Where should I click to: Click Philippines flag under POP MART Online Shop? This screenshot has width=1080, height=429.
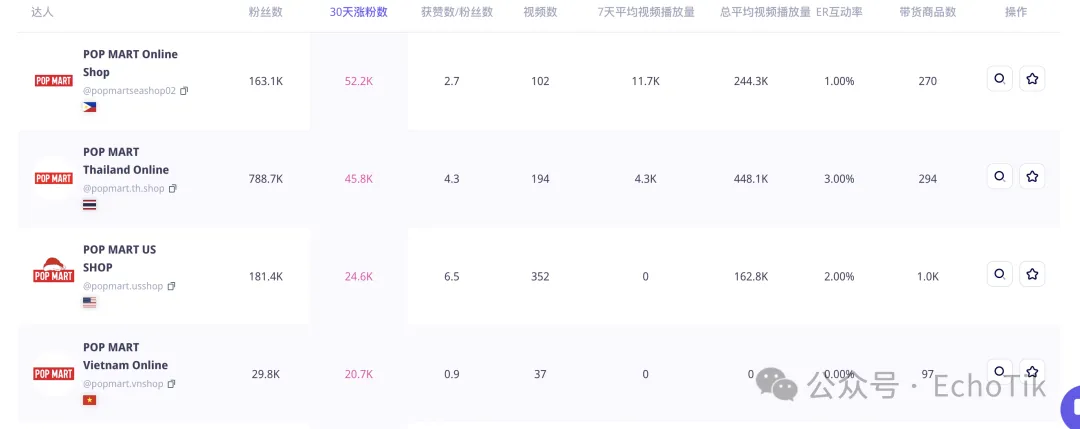click(x=90, y=107)
